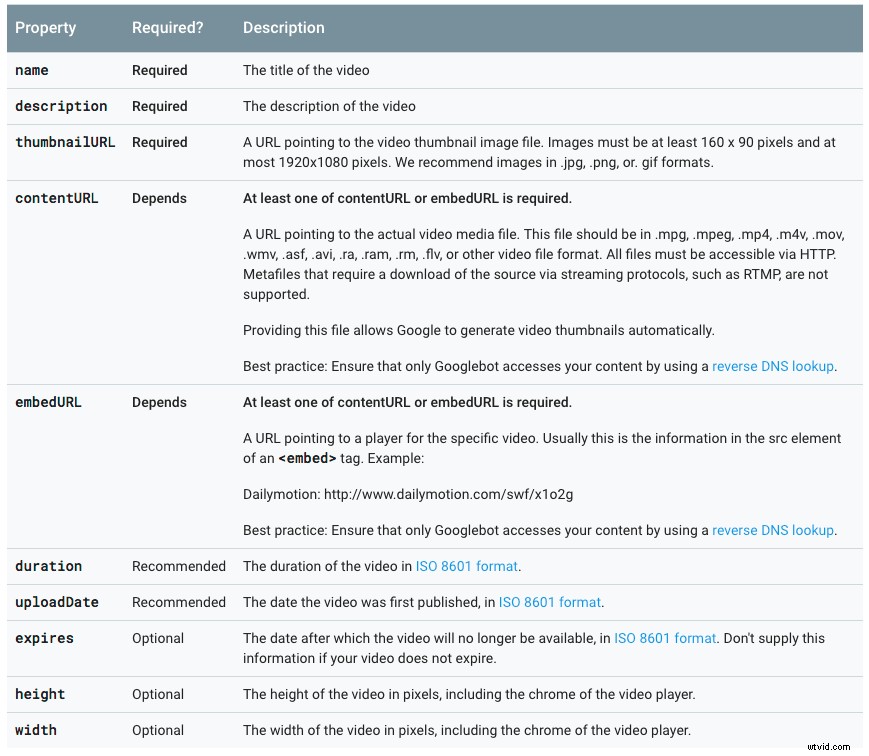Image resolution: width=869 pixels, height=756 pixels.
Task: Open the reverse DNS lookup link in contentURL row
Action: 773,366
